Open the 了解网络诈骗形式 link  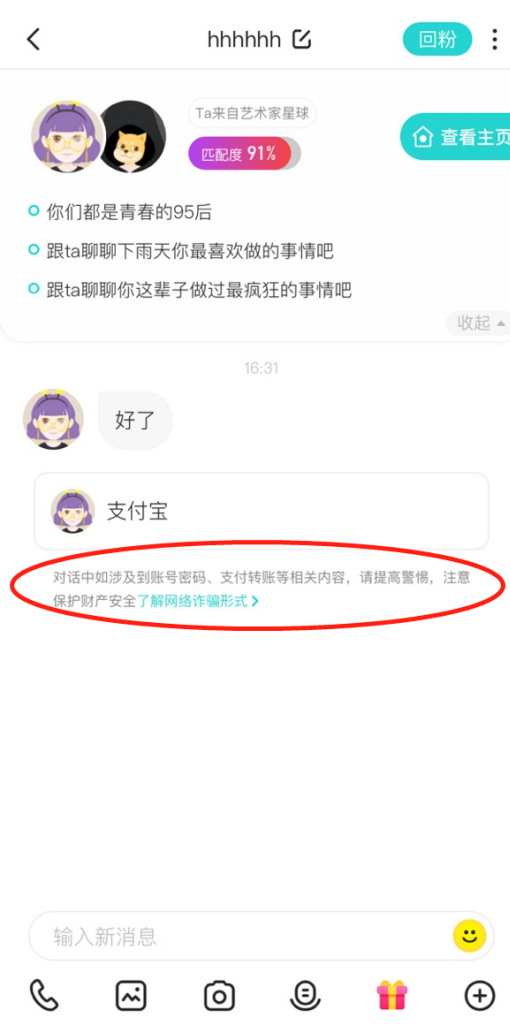point(198,601)
